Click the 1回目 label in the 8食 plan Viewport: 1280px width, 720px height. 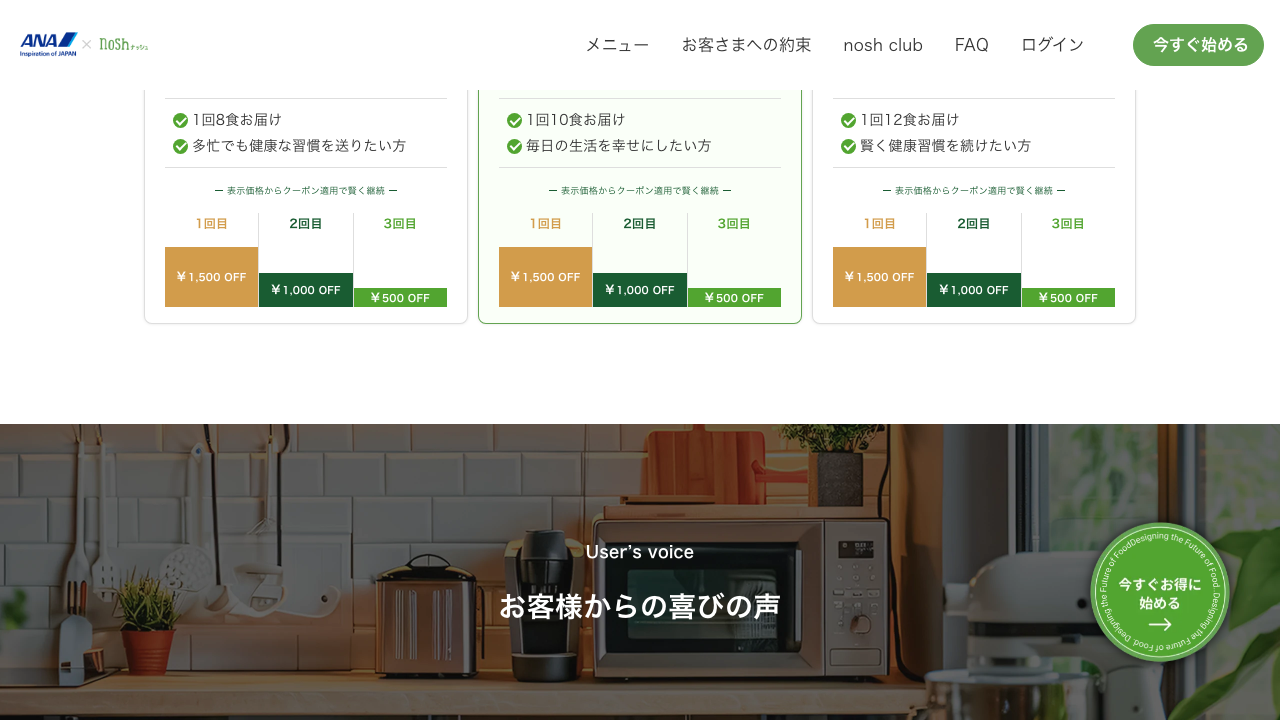click(x=212, y=224)
